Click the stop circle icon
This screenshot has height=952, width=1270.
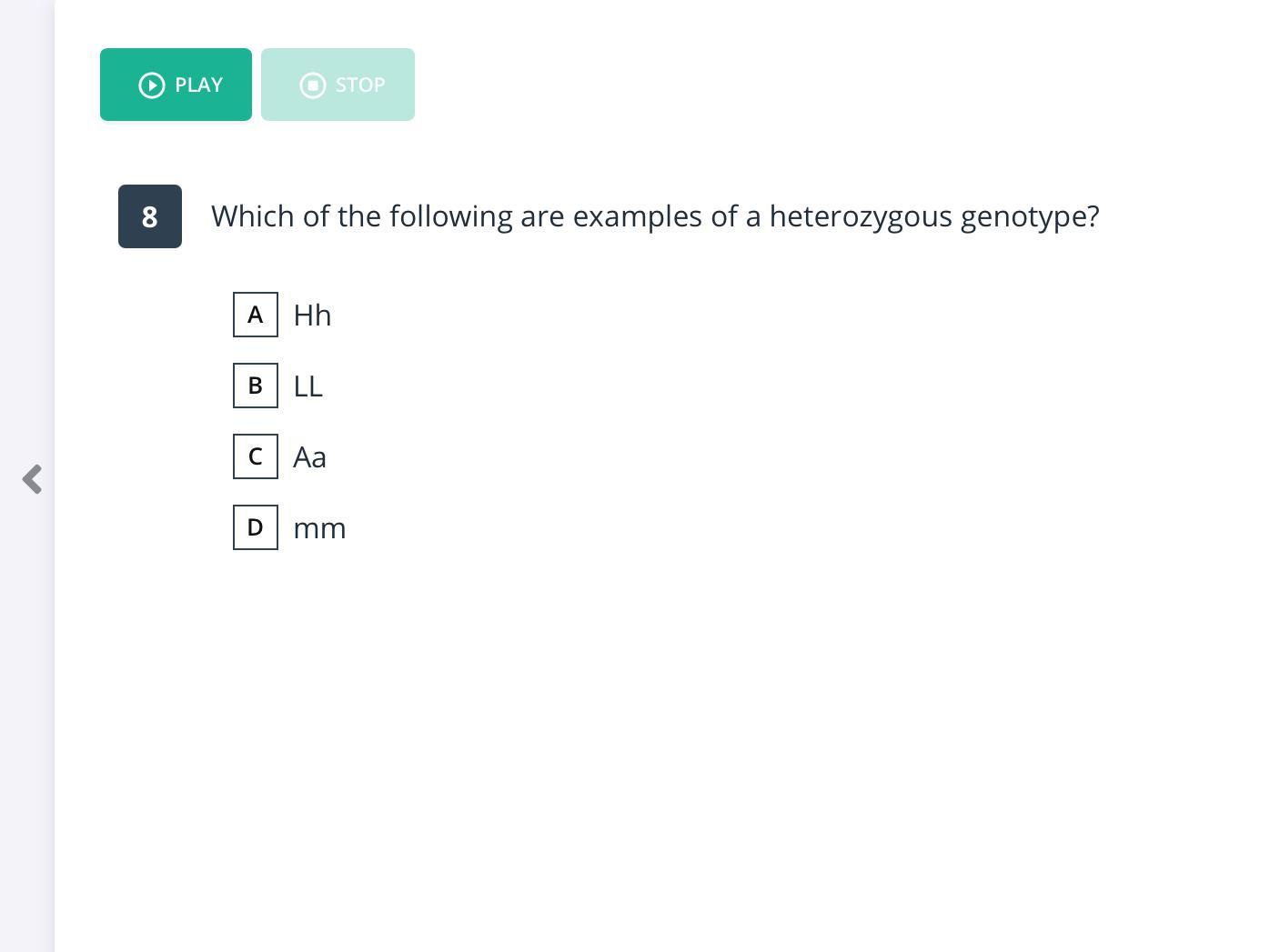pos(313,85)
